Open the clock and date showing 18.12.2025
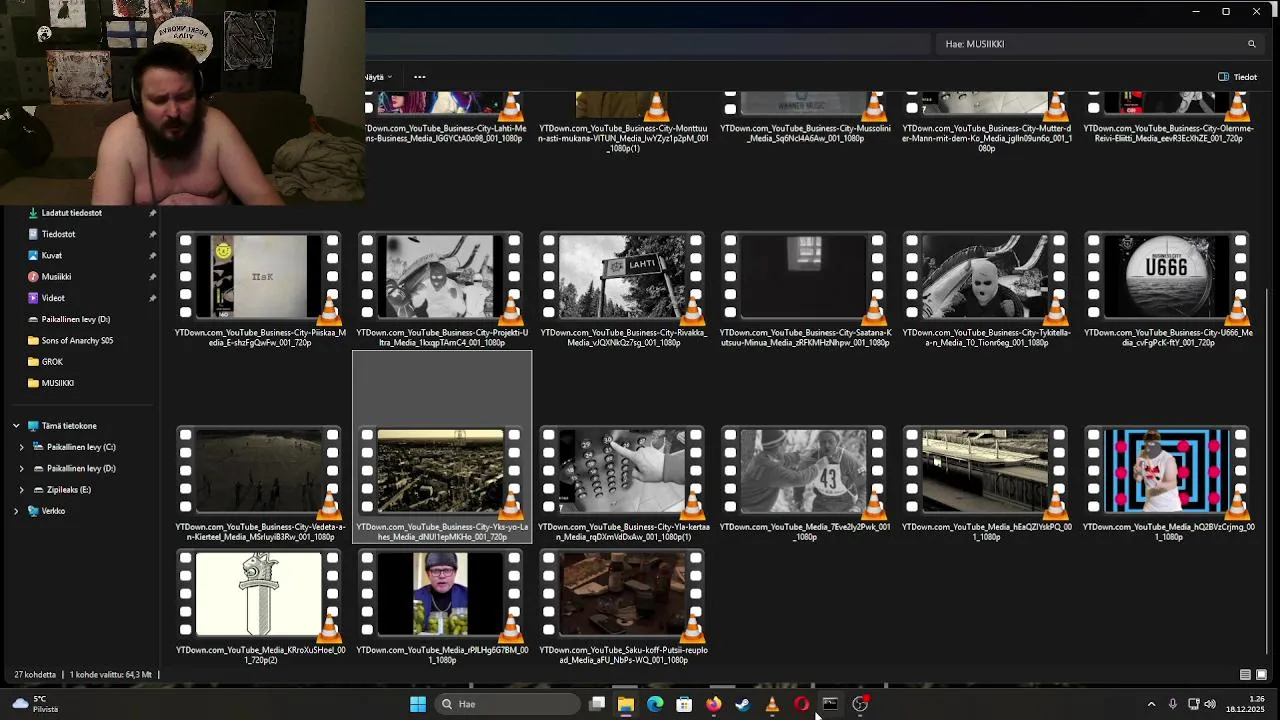 click(x=1245, y=704)
